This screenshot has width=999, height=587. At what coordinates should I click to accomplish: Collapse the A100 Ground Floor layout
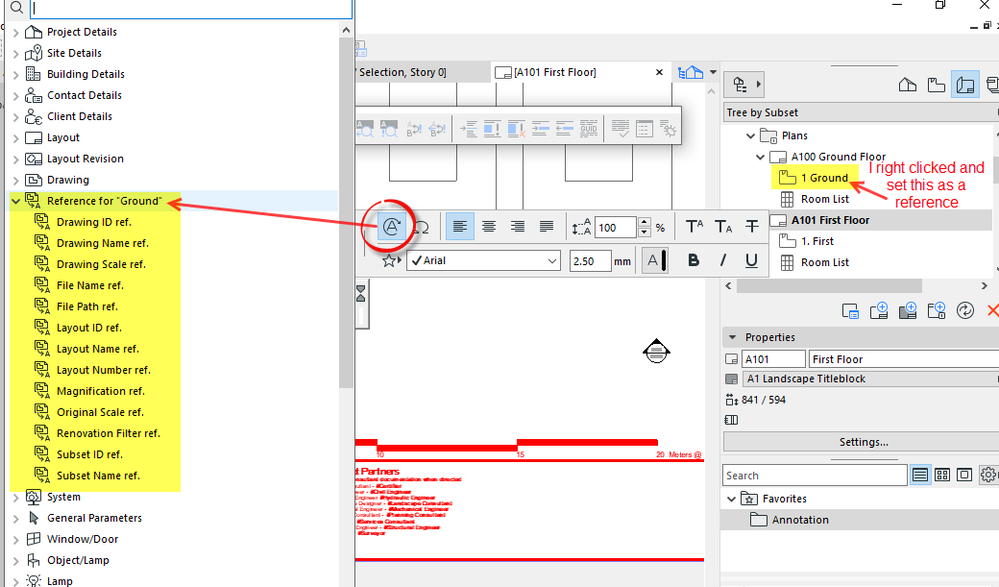760,157
